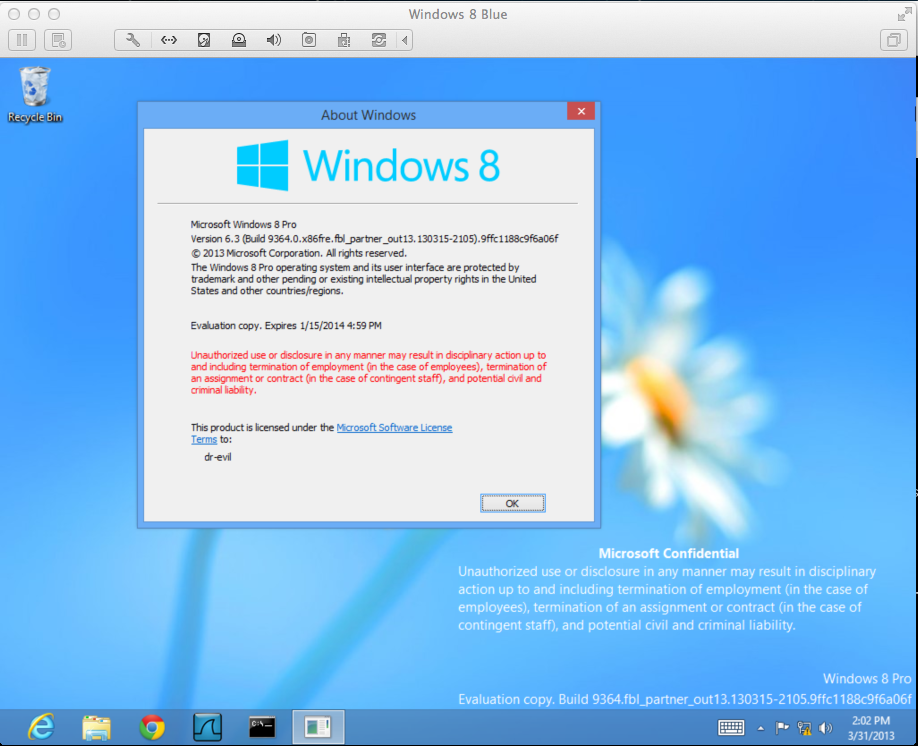Click OK in About Windows dialog

(x=512, y=503)
